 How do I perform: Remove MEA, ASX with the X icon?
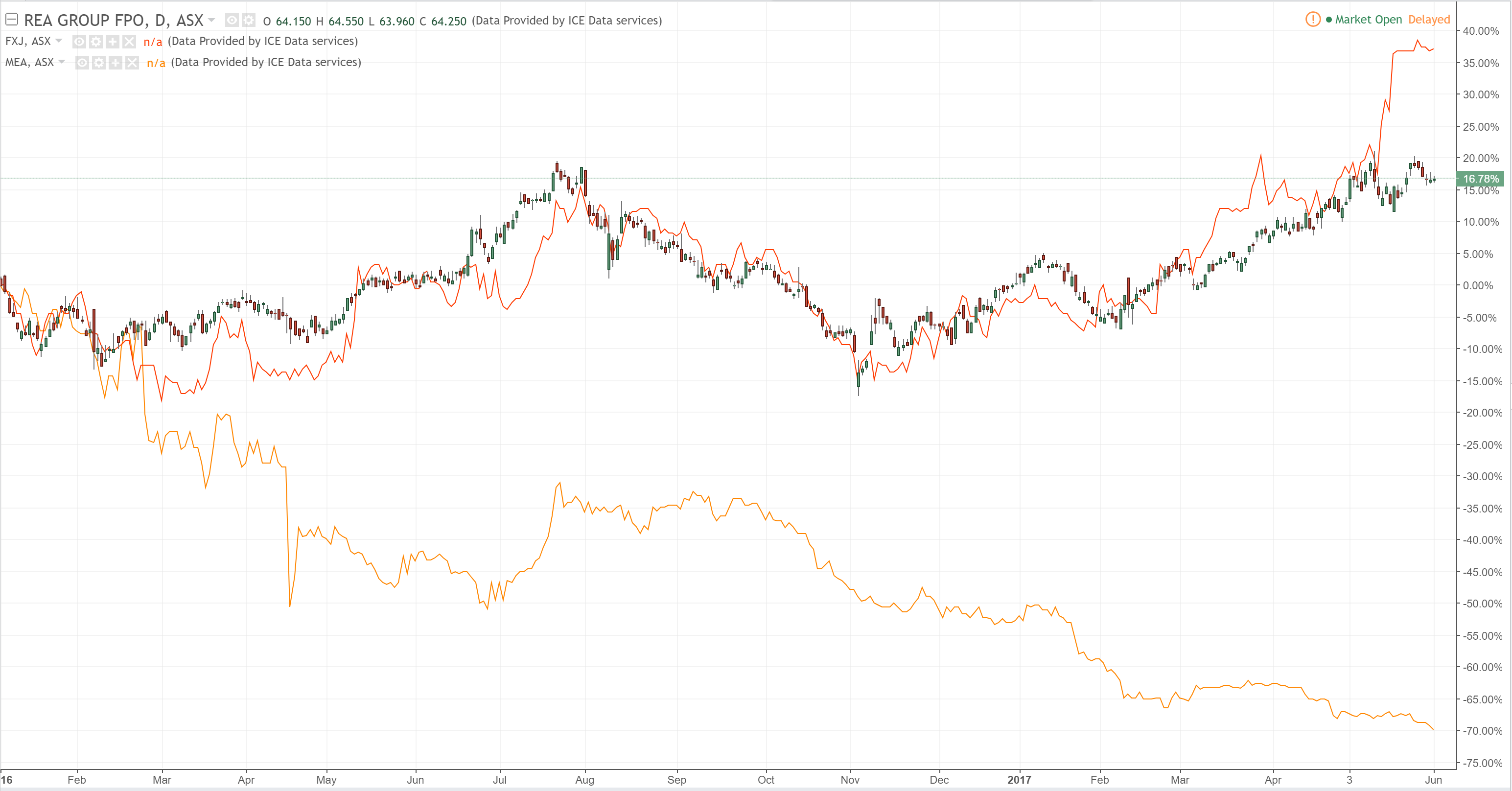[x=132, y=63]
